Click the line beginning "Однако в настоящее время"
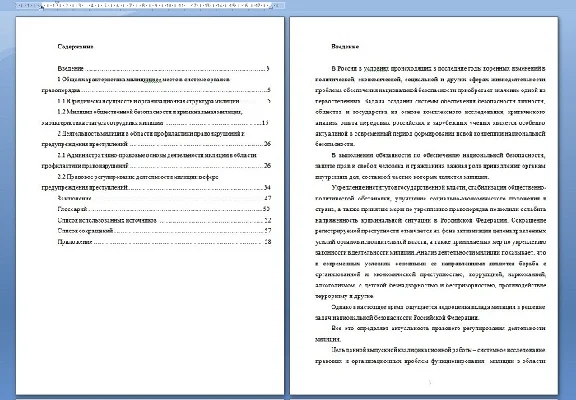This screenshot has width=576, height=400. 439,307
